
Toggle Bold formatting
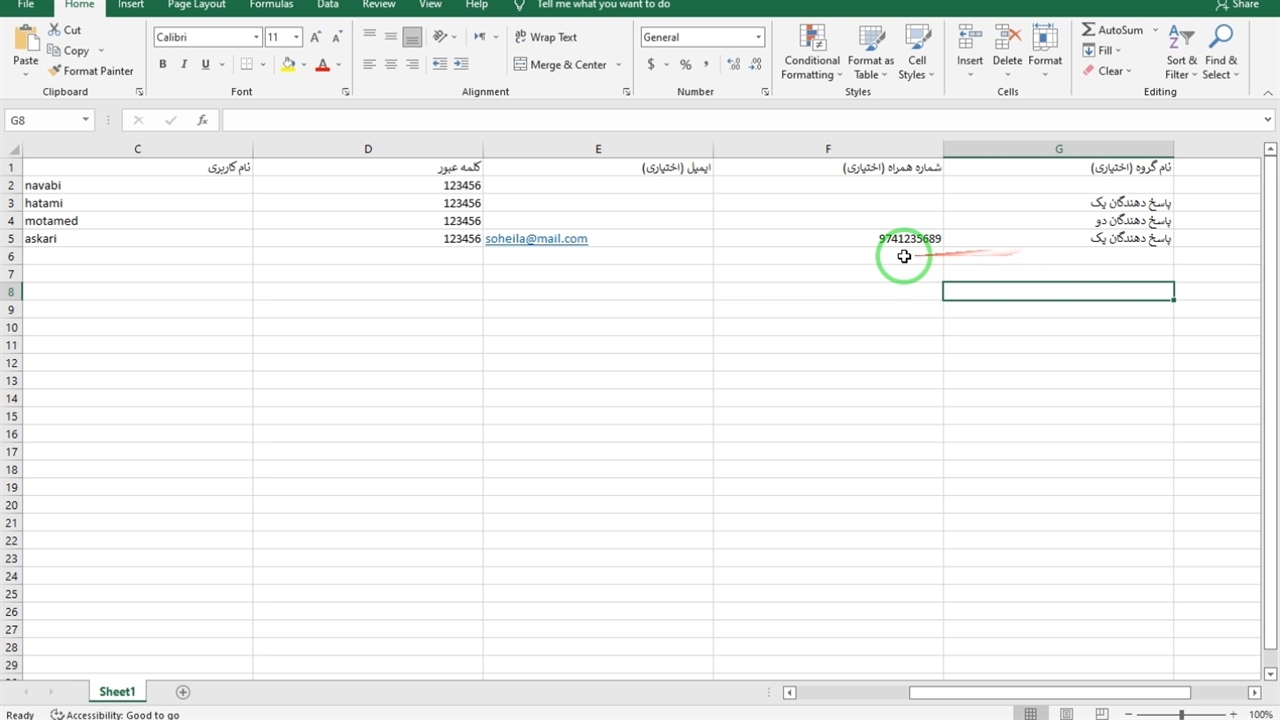tap(163, 64)
